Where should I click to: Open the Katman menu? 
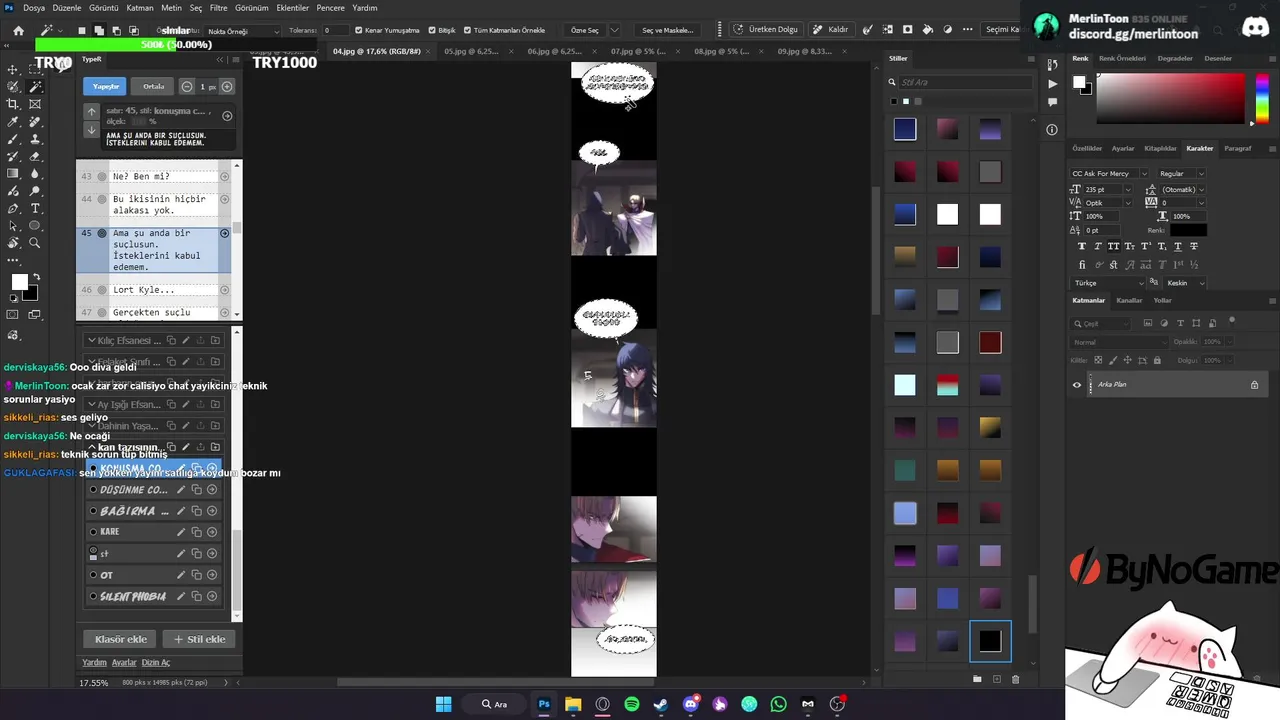(140, 7)
